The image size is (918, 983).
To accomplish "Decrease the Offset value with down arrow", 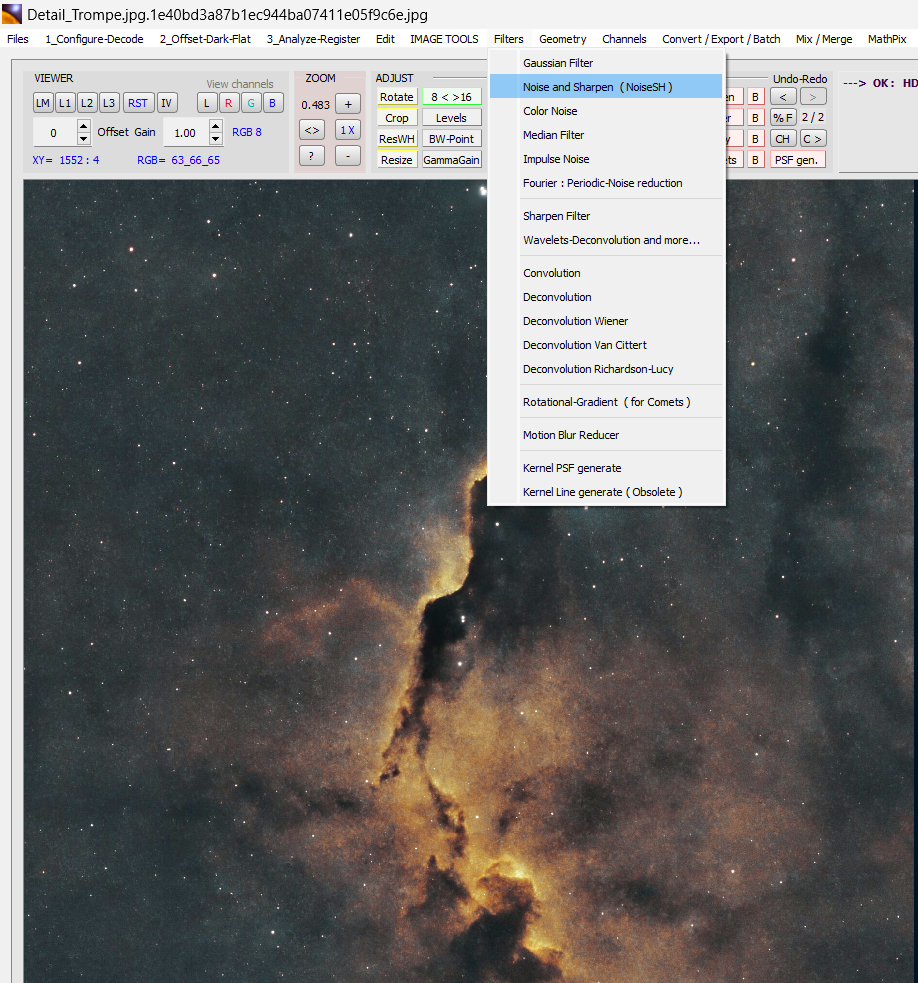I will (x=83, y=139).
